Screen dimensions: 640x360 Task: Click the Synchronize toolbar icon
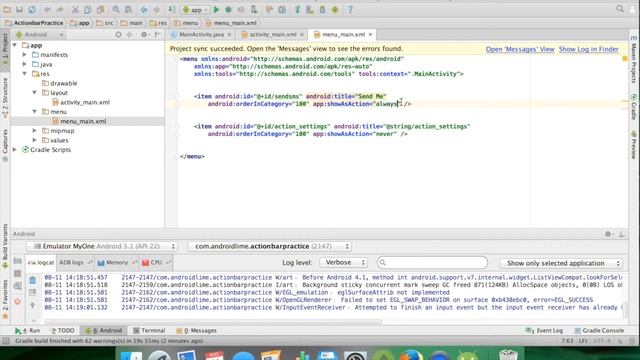tap(32, 9)
